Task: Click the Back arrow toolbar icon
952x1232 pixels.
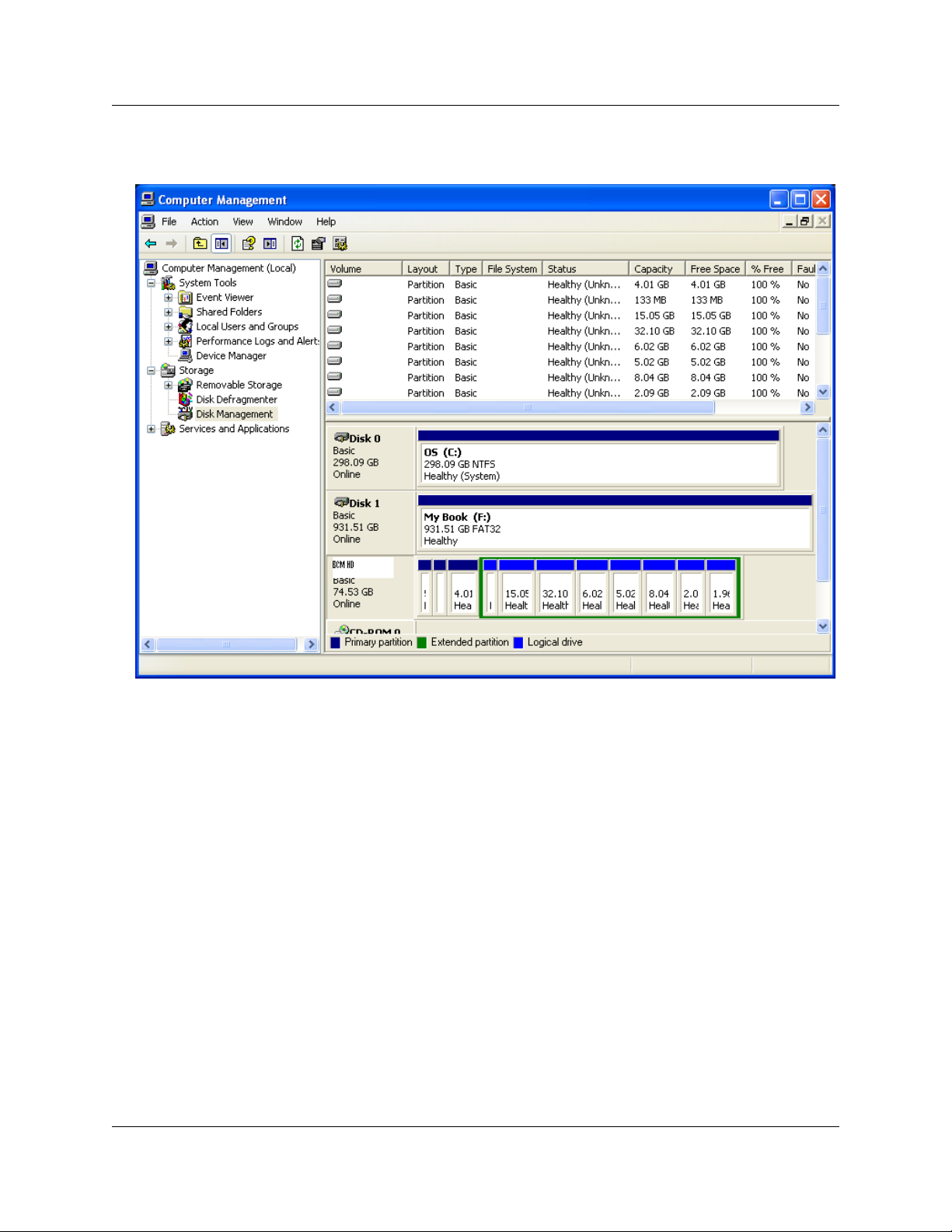Action: 151,243
